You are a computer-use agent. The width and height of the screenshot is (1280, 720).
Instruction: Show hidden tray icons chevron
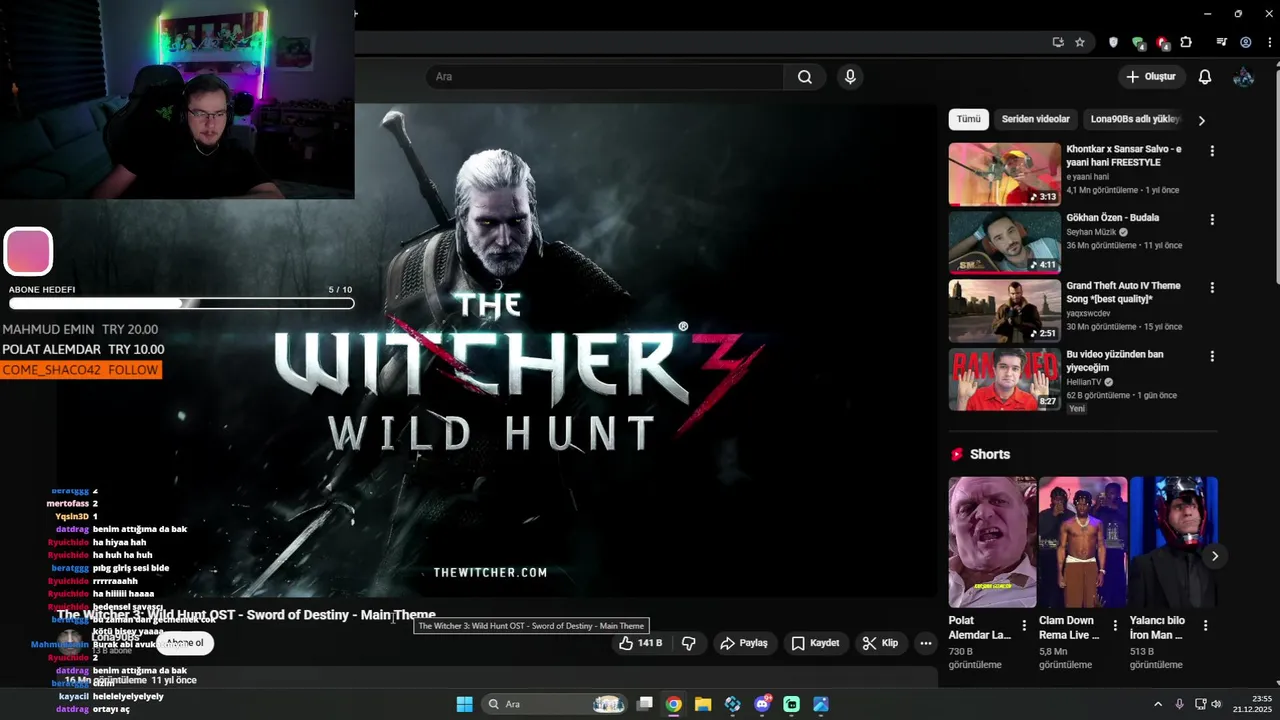(1158, 704)
